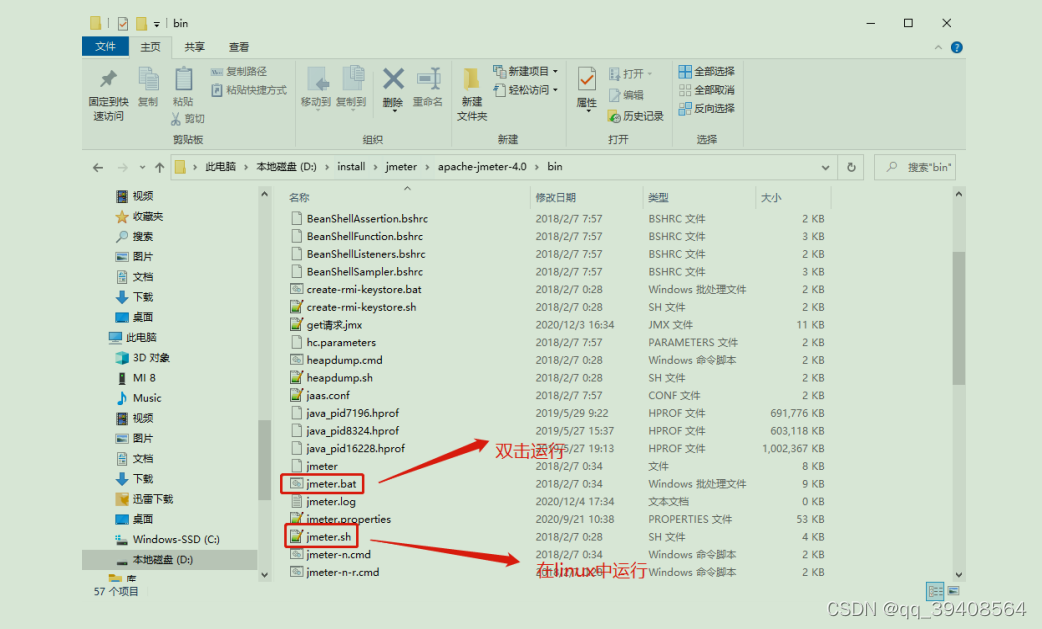Open Quick Access Toolbar customize dropdown

157,24
